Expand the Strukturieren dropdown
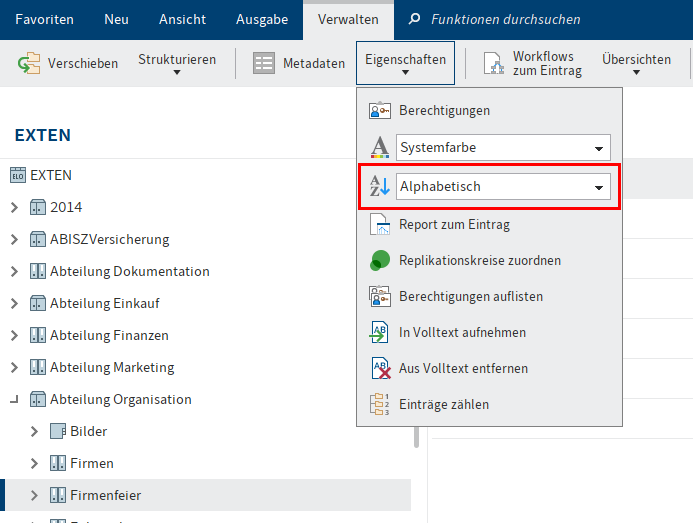Image resolution: width=693 pixels, height=523 pixels. click(x=177, y=64)
